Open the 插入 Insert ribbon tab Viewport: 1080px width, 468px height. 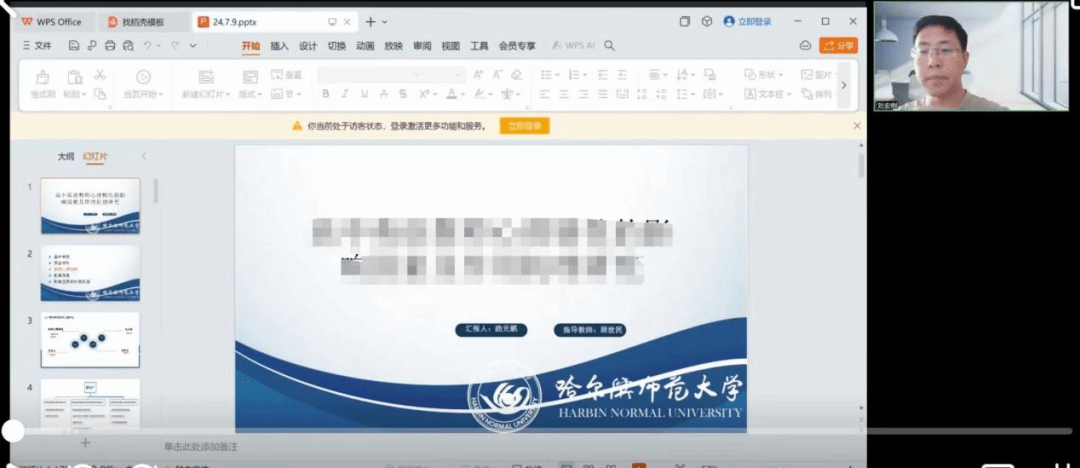point(279,46)
